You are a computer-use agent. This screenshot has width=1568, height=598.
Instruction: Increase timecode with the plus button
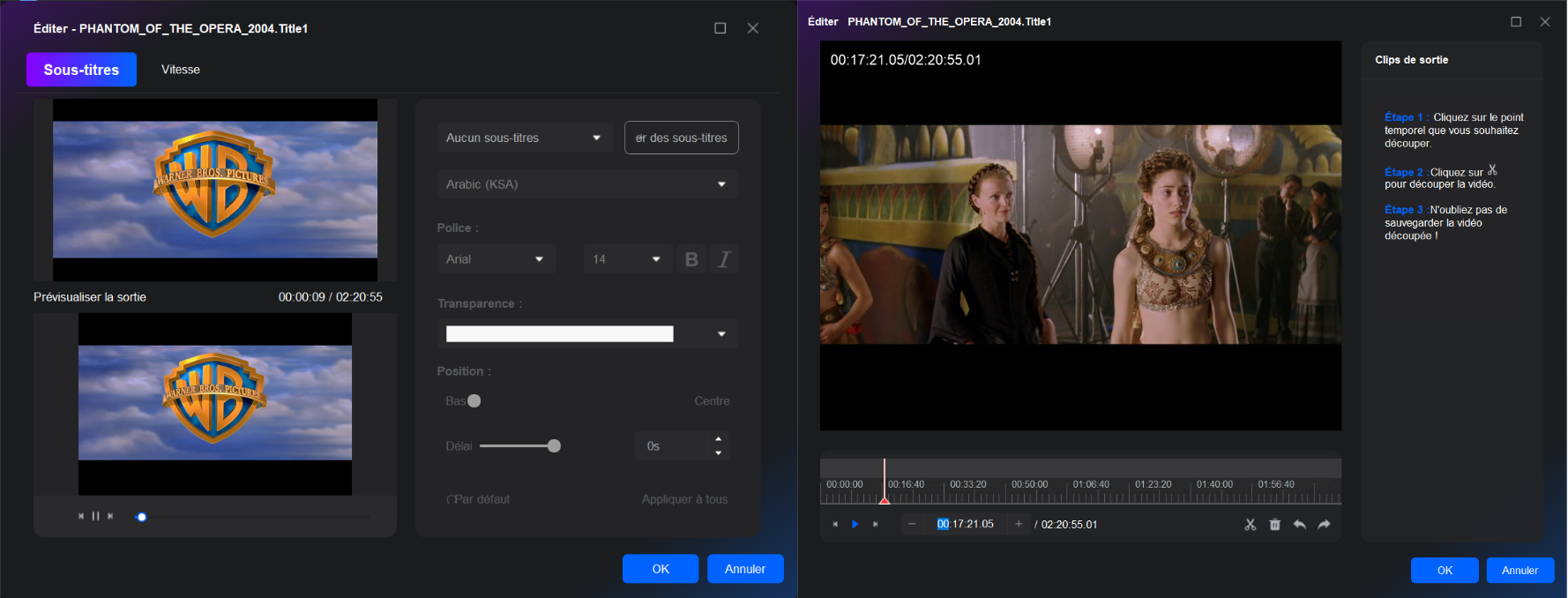(x=1019, y=524)
